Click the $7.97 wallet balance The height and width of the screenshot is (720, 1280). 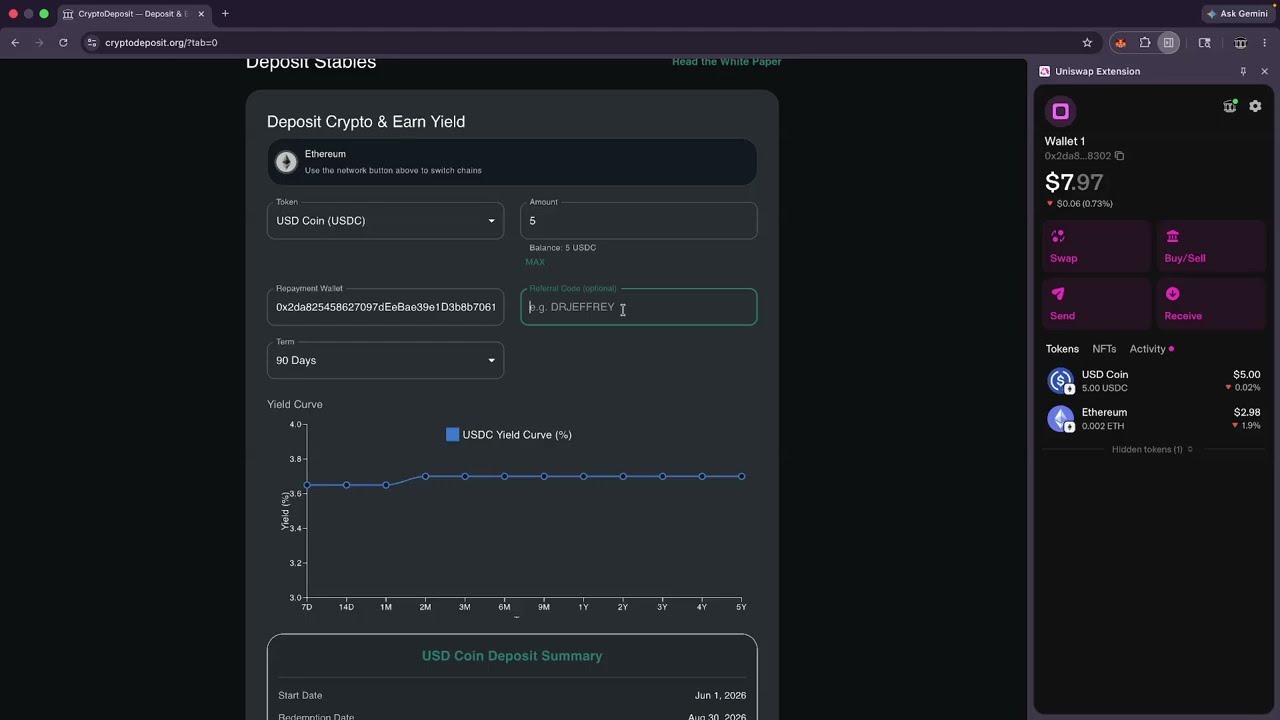pos(1074,182)
